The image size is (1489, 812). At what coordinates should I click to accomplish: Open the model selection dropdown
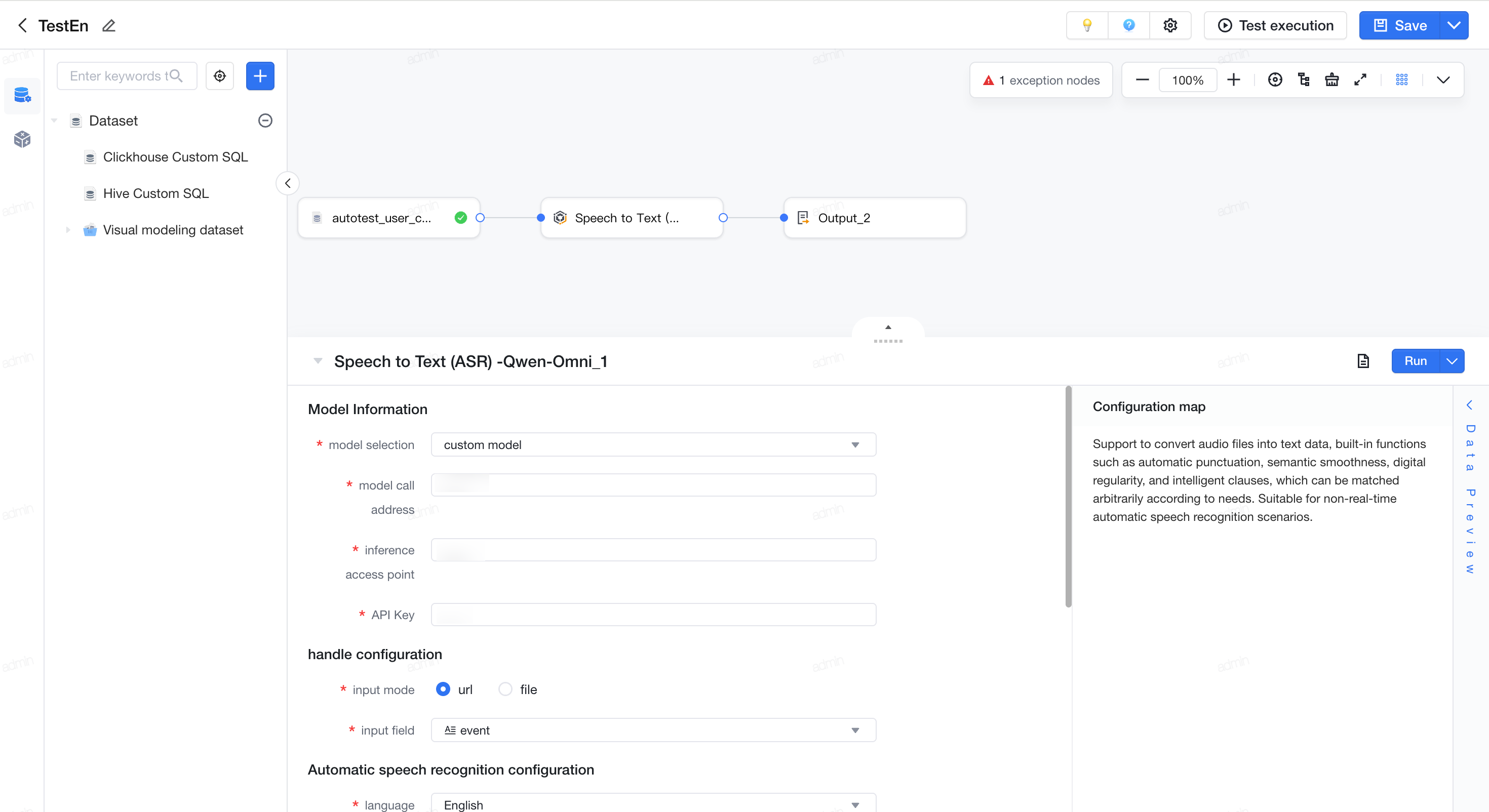pyautogui.click(x=653, y=444)
